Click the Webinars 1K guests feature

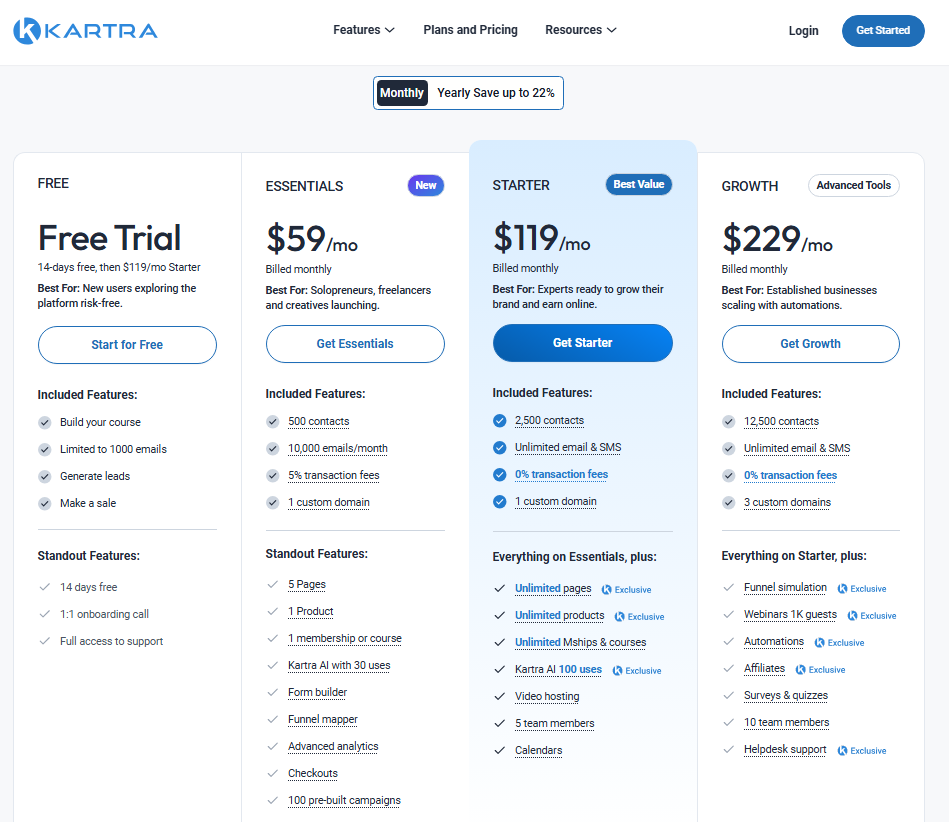tap(790, 614)
